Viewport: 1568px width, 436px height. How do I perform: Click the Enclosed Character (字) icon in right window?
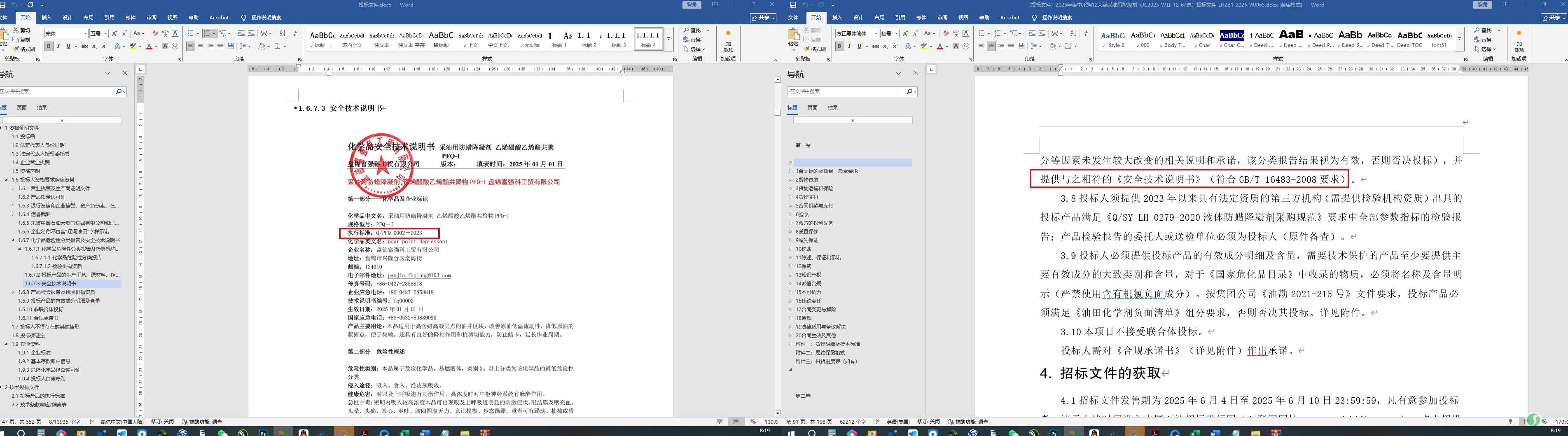[965, 46]
